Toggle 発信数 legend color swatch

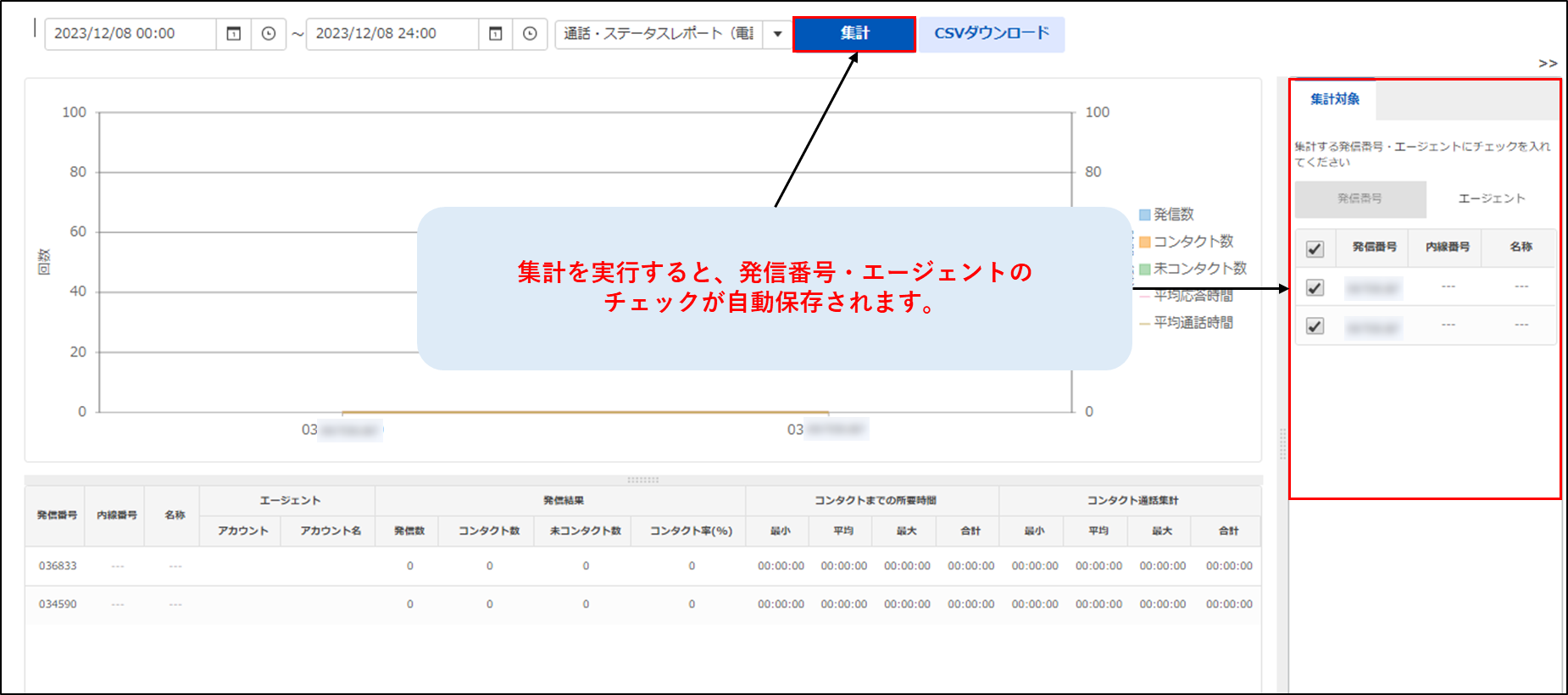tap(1144, 215)
